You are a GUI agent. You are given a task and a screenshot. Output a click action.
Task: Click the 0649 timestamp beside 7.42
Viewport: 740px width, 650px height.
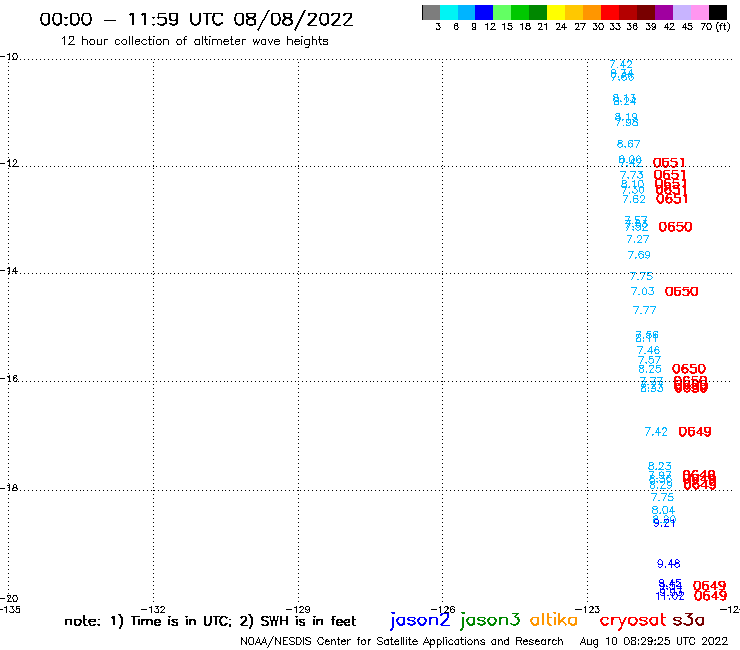[695, 431]
